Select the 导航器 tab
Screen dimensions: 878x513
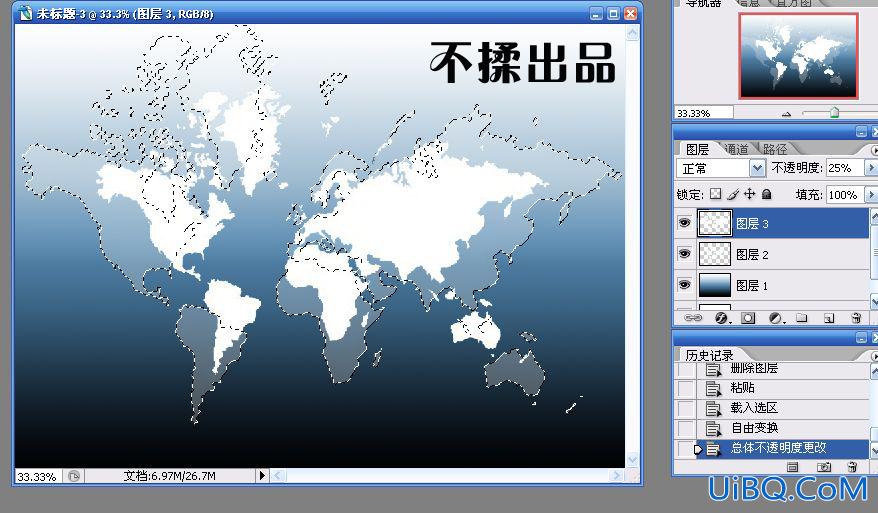703,3
